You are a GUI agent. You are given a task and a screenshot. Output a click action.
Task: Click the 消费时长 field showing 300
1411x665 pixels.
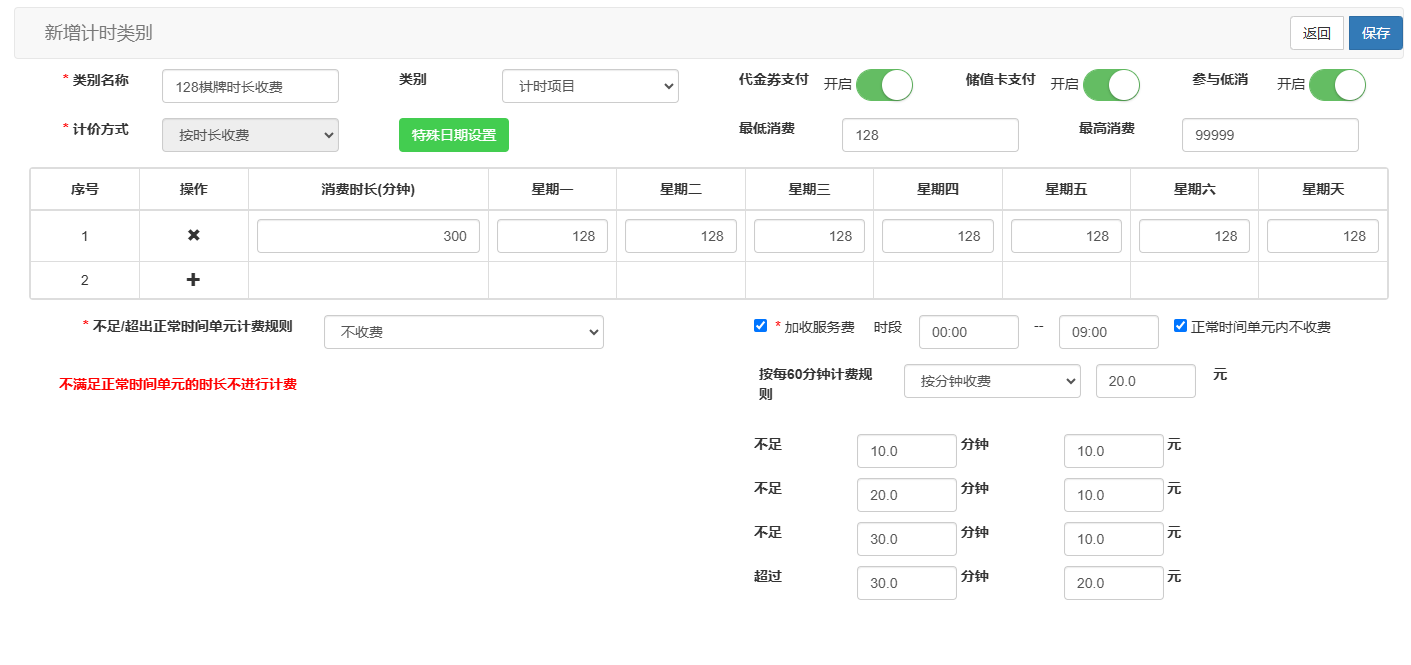368,236
